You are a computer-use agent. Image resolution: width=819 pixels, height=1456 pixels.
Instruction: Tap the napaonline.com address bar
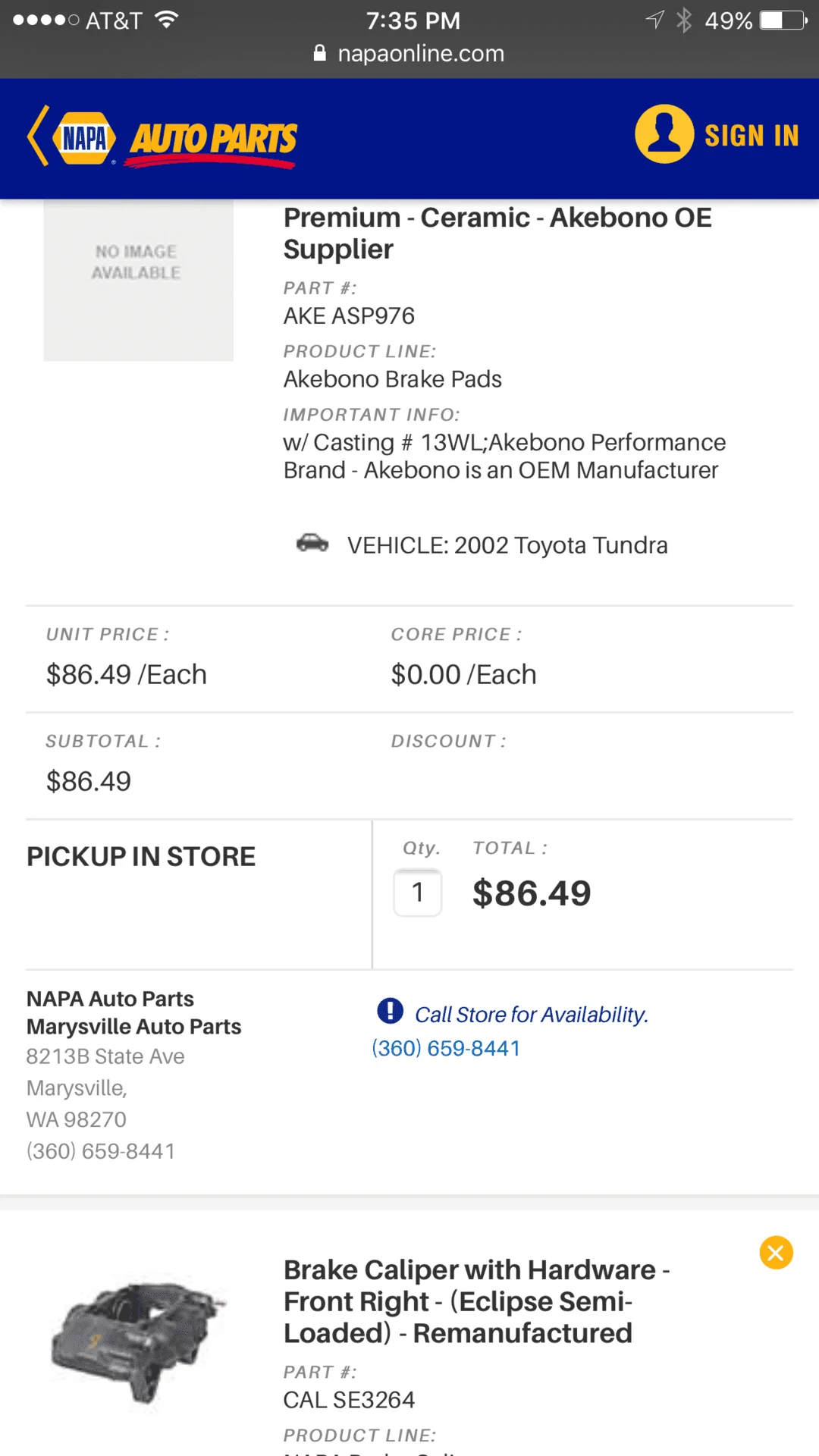tap(420, 53)
